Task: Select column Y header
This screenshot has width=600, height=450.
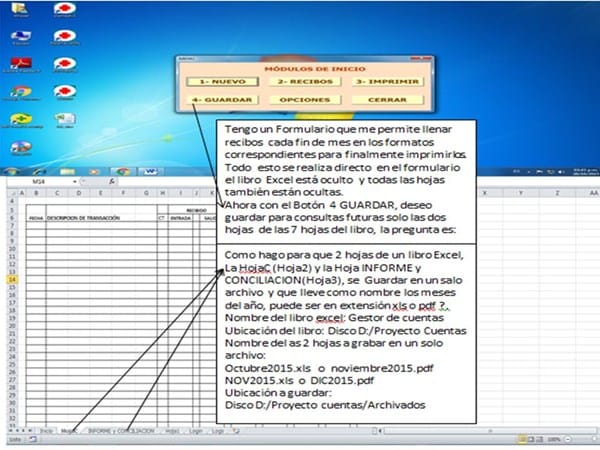Action: [x=520, y=193]
